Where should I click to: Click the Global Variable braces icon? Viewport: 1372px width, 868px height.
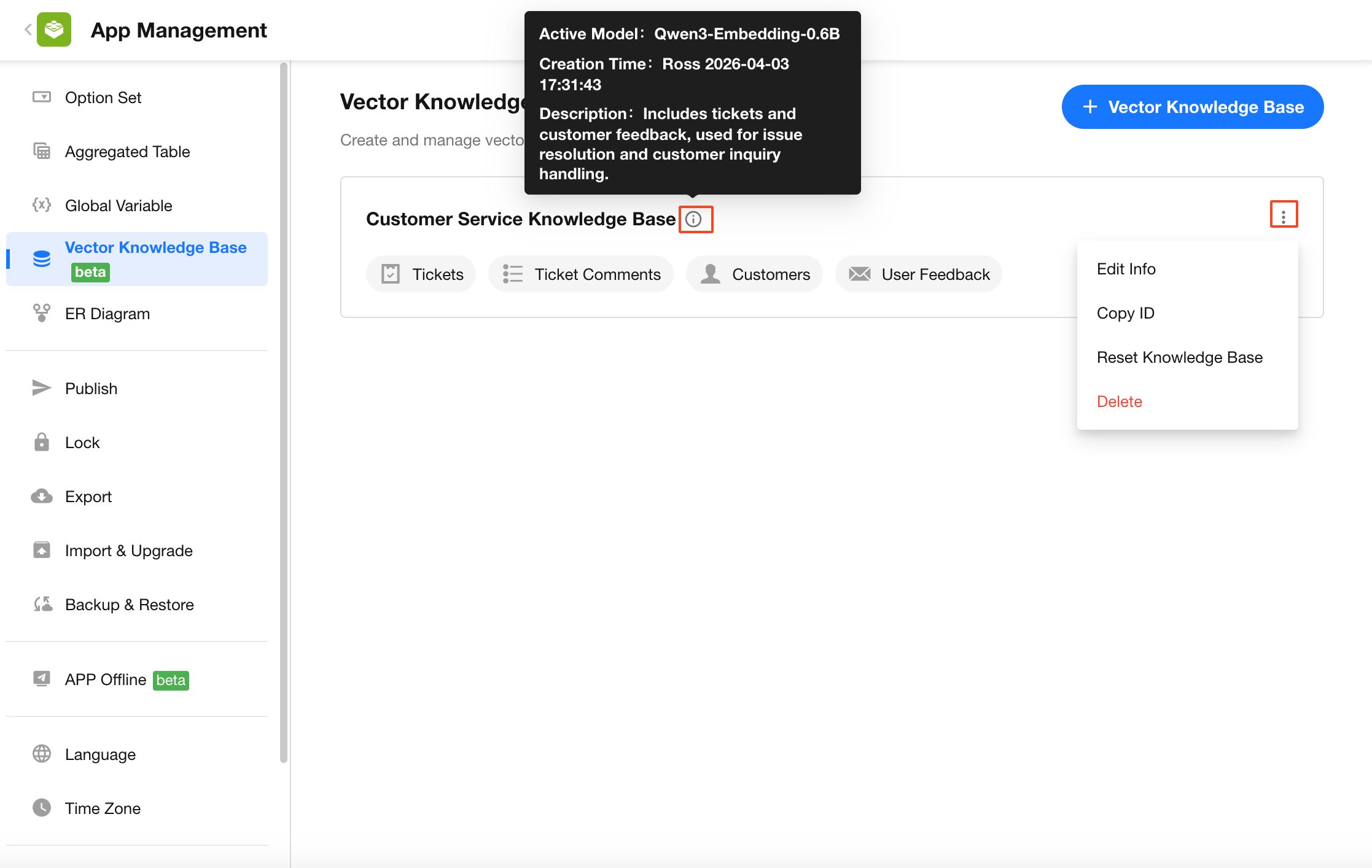point(41,205)
